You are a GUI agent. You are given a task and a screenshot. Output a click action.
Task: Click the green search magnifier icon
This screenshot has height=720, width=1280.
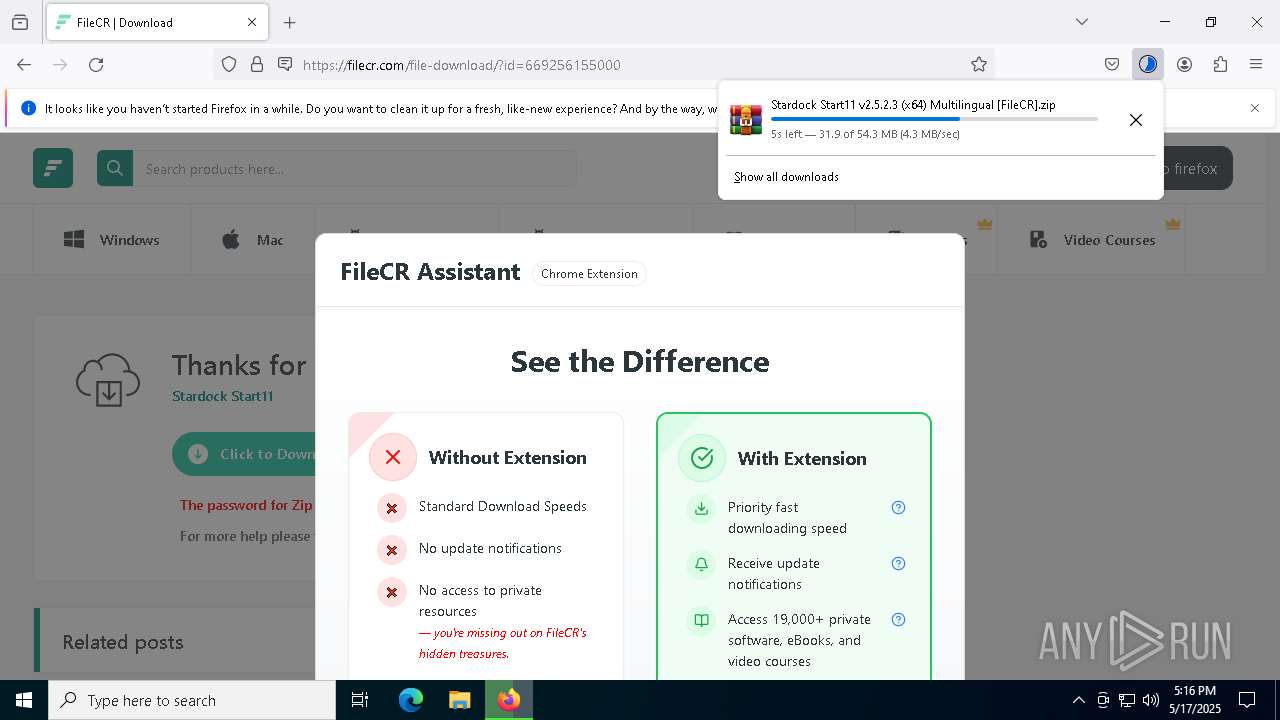(115, 168)
